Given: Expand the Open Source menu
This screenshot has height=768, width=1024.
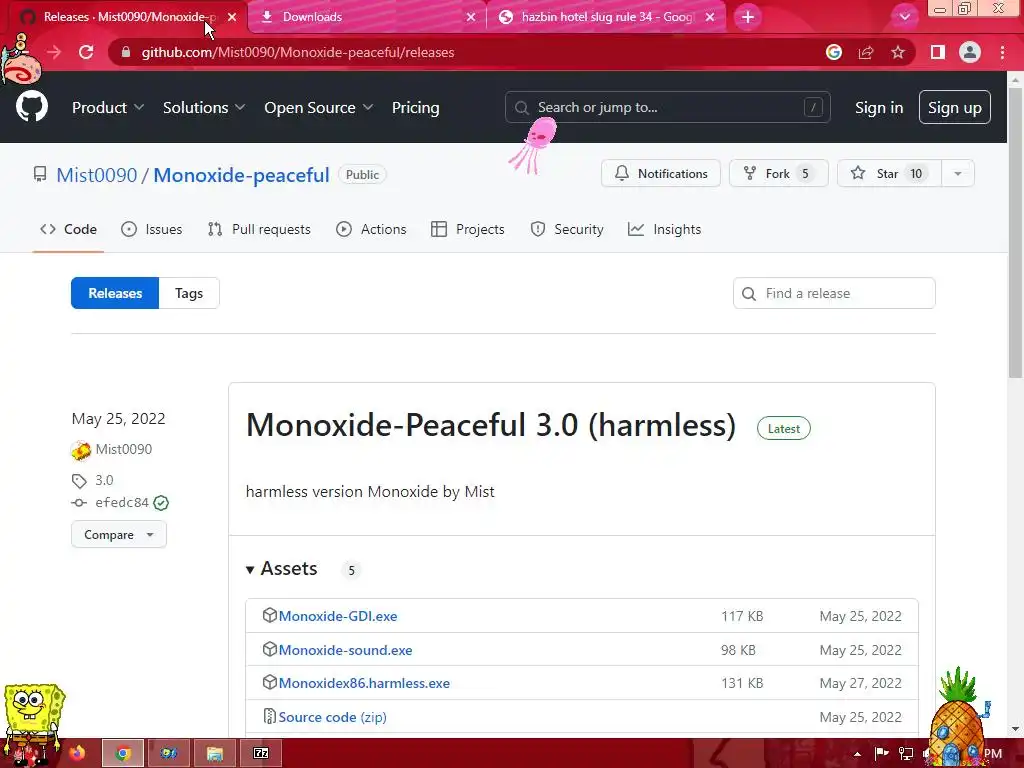Looking at the screenshot, I should [x=319, y=108].
